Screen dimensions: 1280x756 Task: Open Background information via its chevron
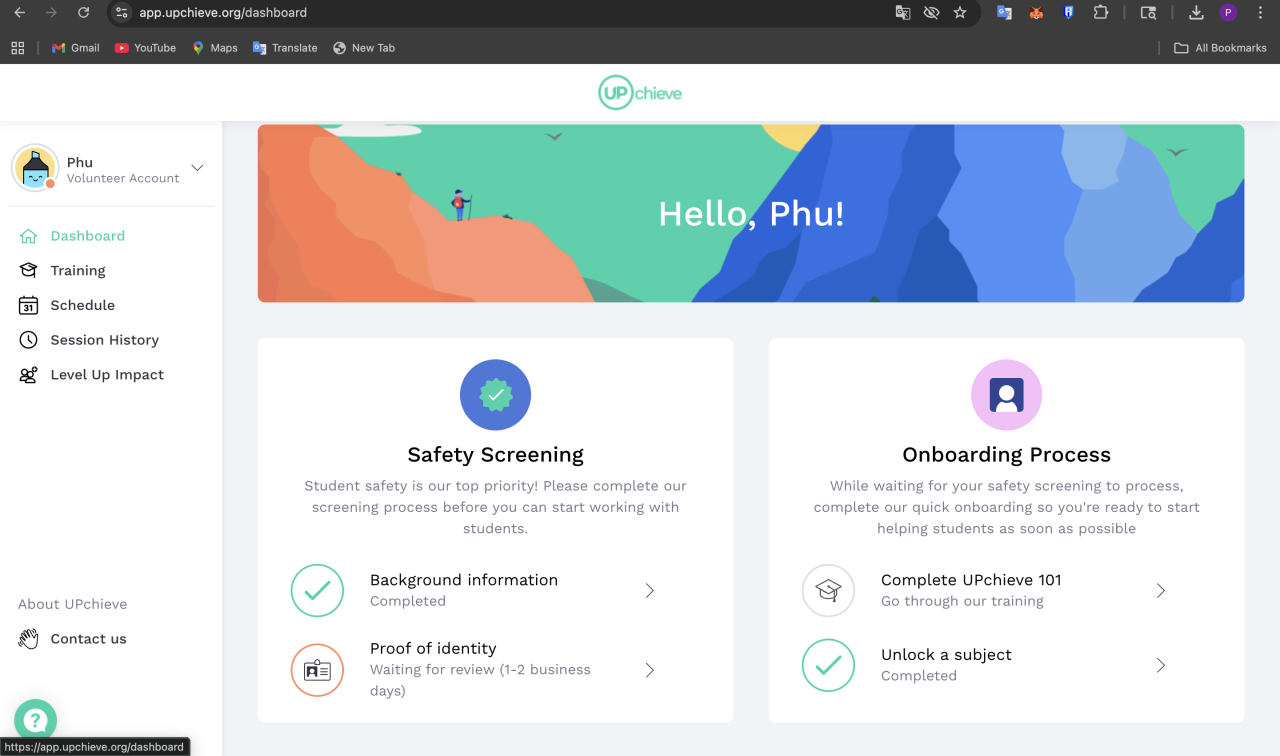[649, 591]
